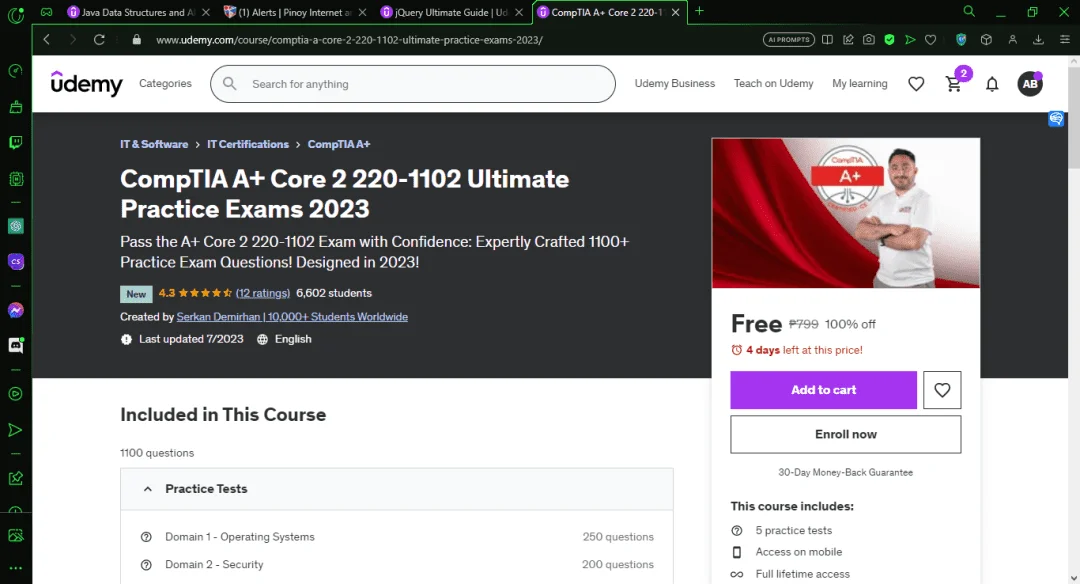Open the green ad blocker shield

[x=889, y=40]
